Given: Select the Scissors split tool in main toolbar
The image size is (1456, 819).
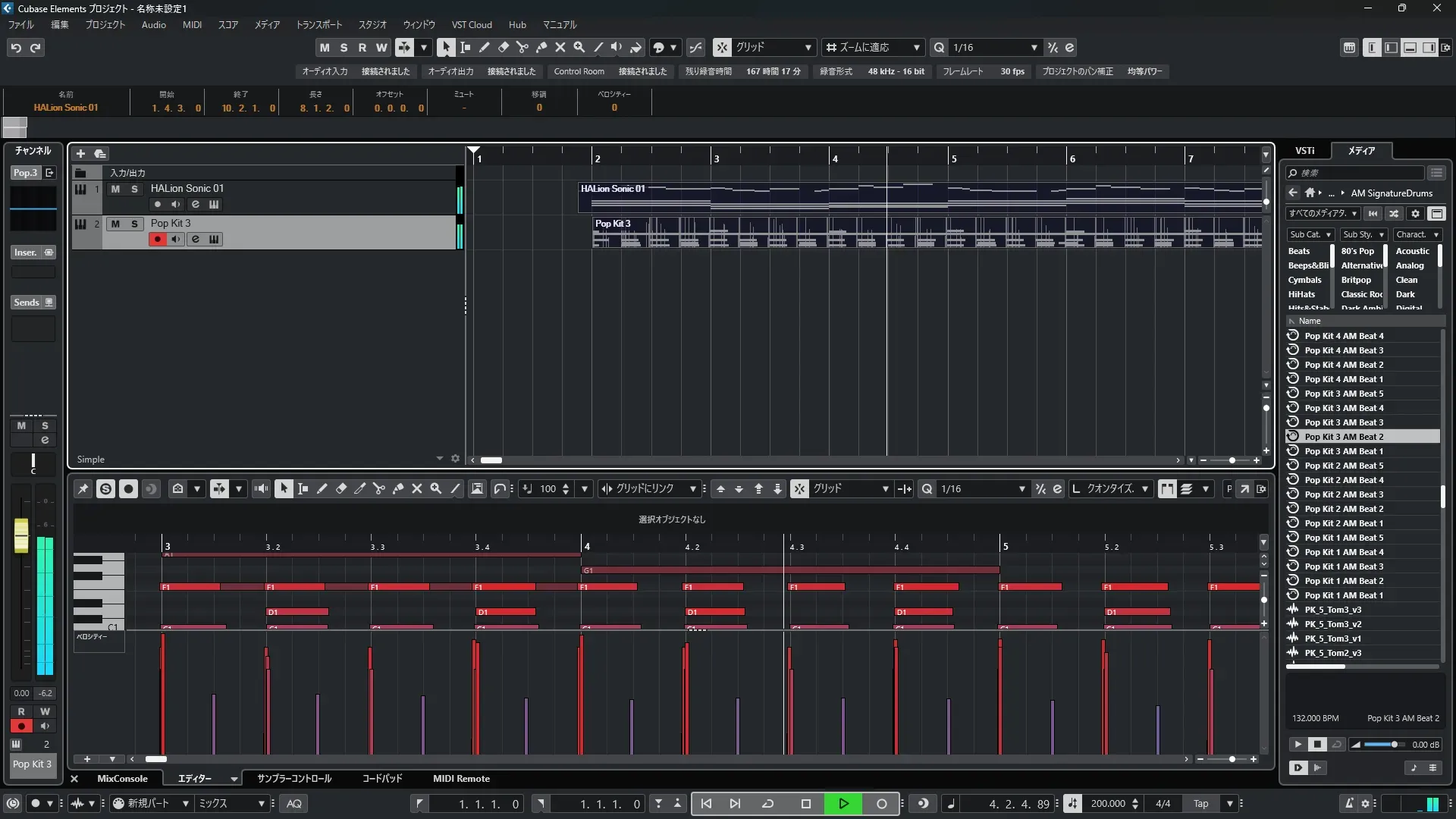Looking at the screenshot, I should click(x=522, y=47).
